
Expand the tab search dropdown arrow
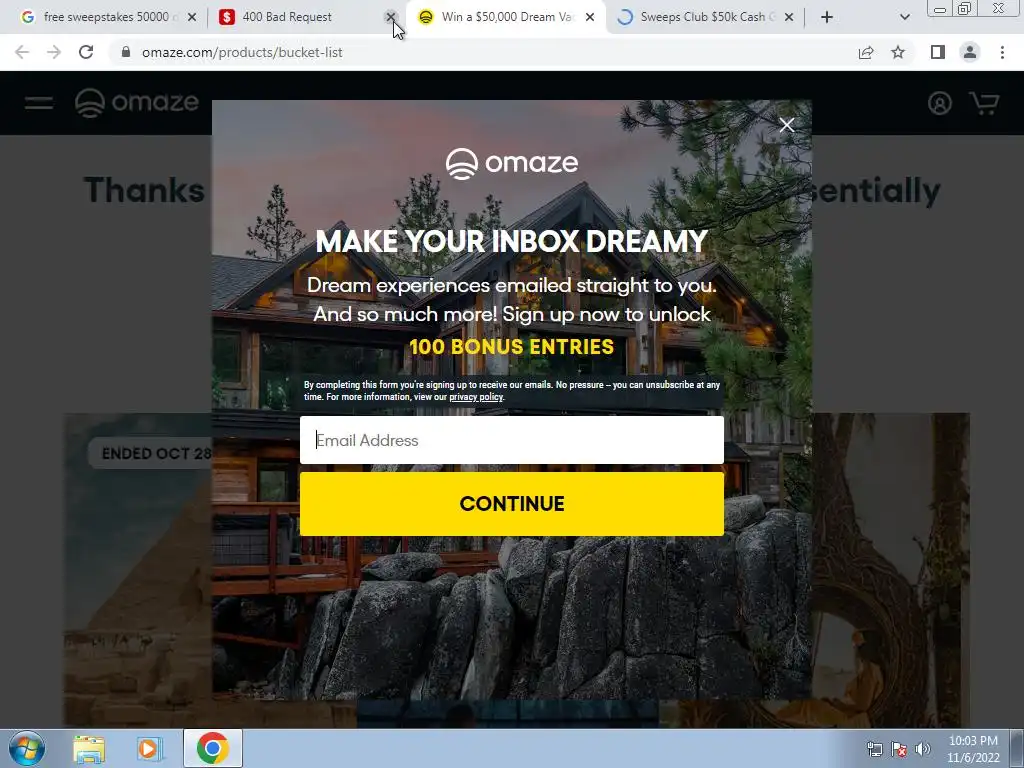tap(904, 17)
